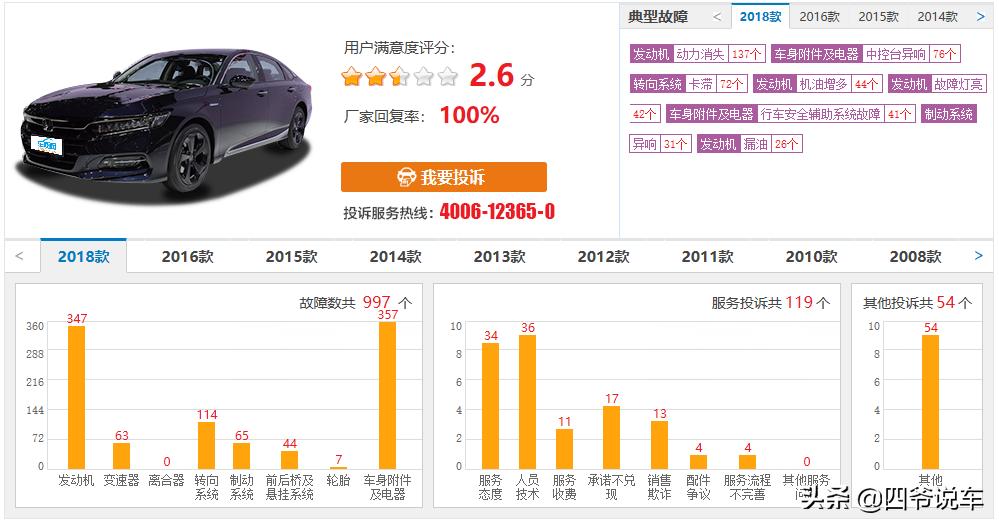999x526 pixels.
Task: Click the 承诺不兑现 bar showing 17
Action: tap(612, 437)
